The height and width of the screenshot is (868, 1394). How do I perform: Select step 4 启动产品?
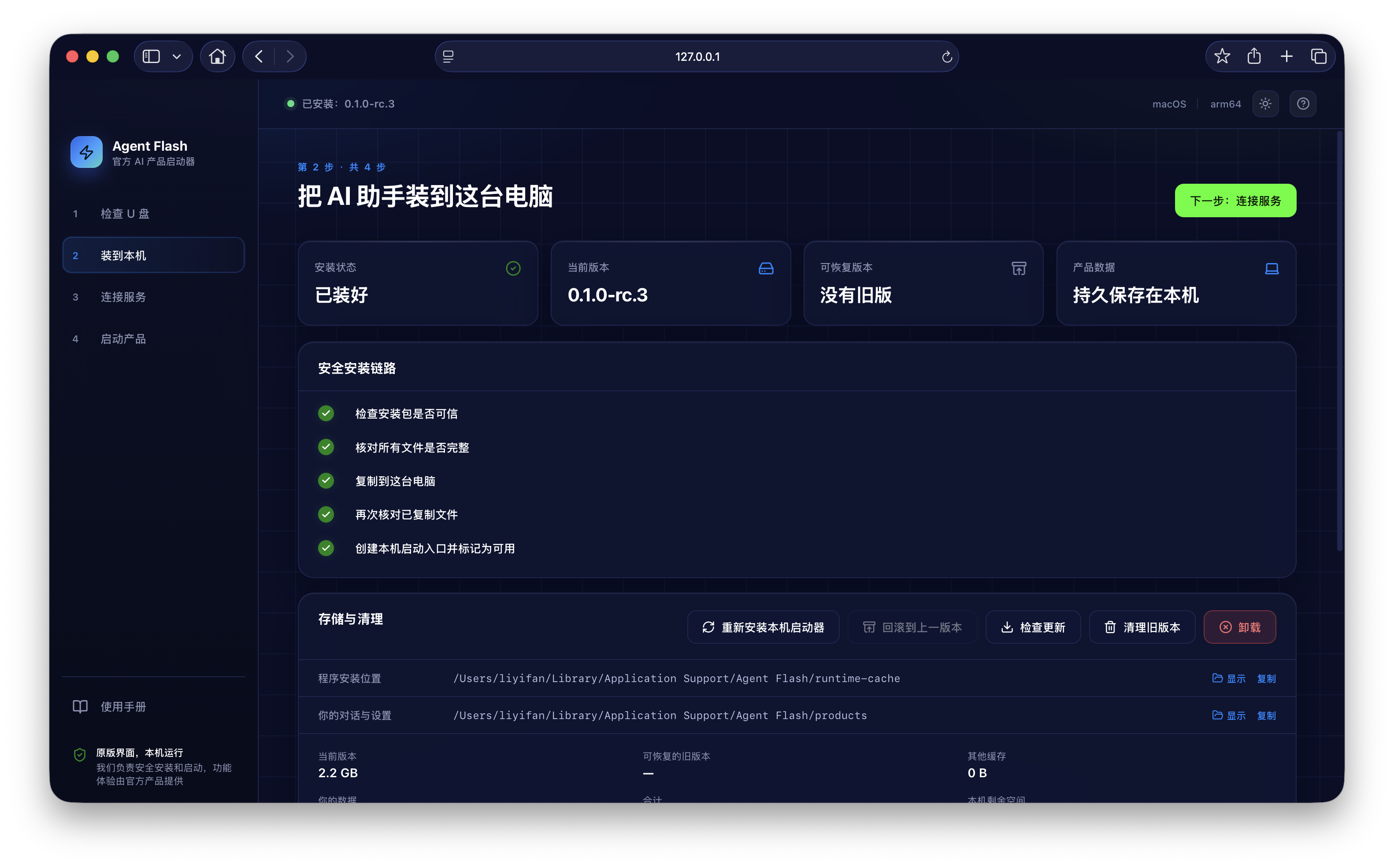pyautogui.click(x=153, y=339)
